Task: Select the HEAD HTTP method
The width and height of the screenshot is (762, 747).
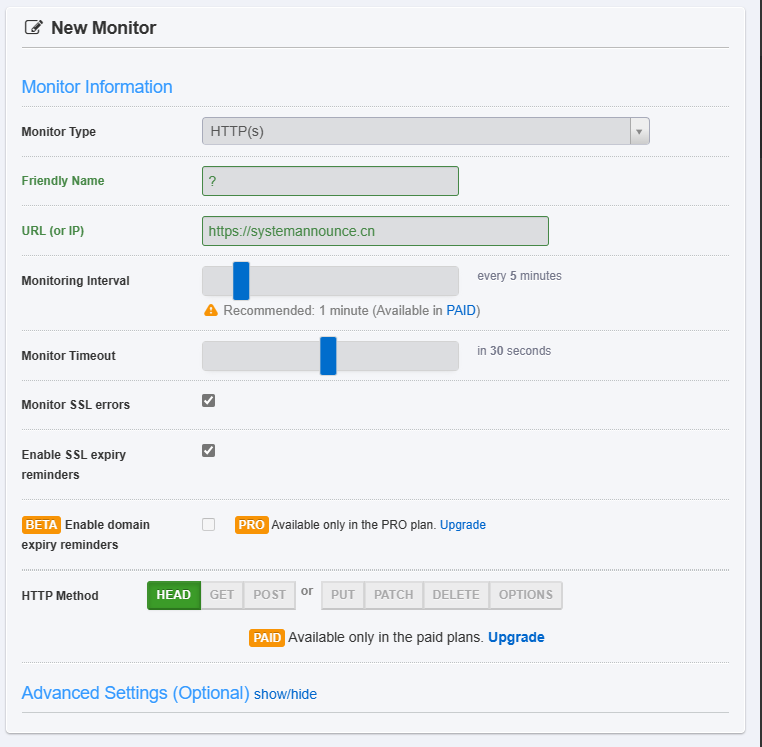Action: click(173, 595)
